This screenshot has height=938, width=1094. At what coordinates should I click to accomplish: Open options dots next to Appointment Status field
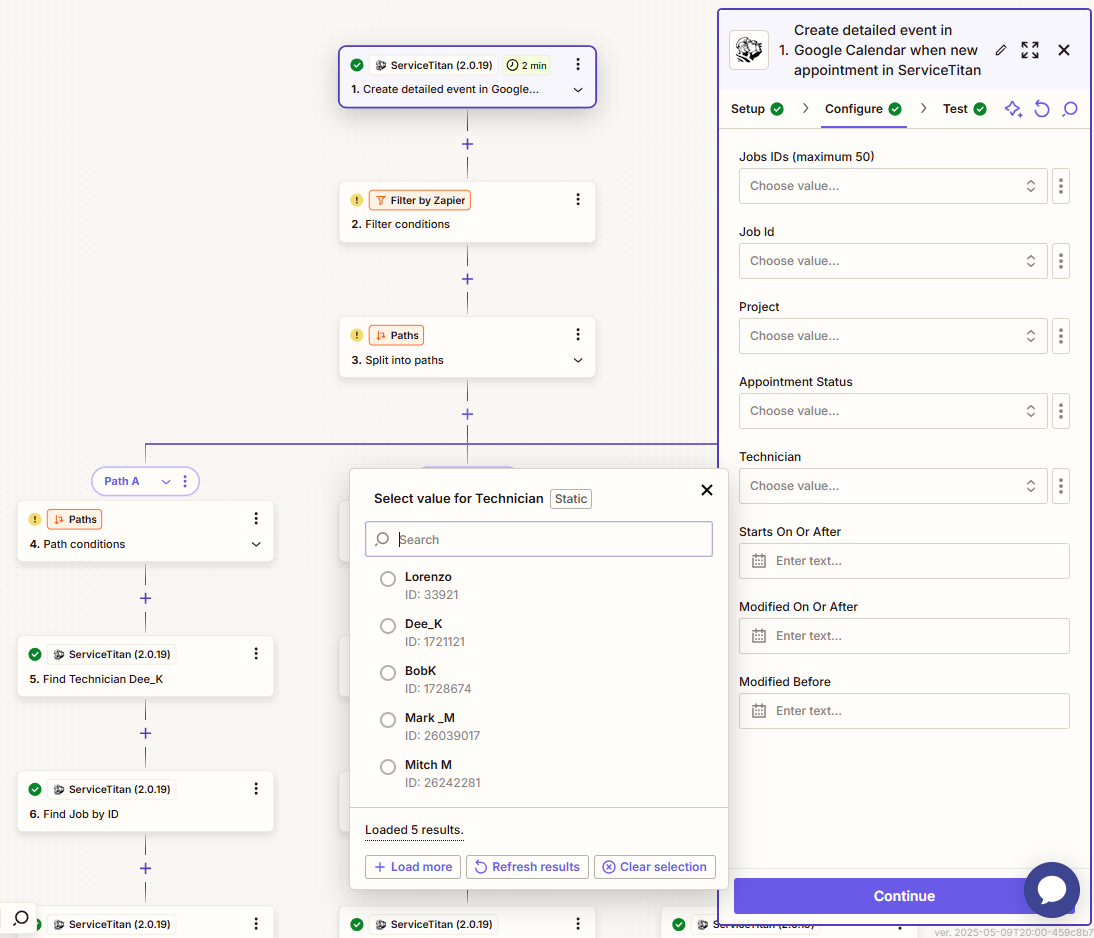pos(1061,411)
